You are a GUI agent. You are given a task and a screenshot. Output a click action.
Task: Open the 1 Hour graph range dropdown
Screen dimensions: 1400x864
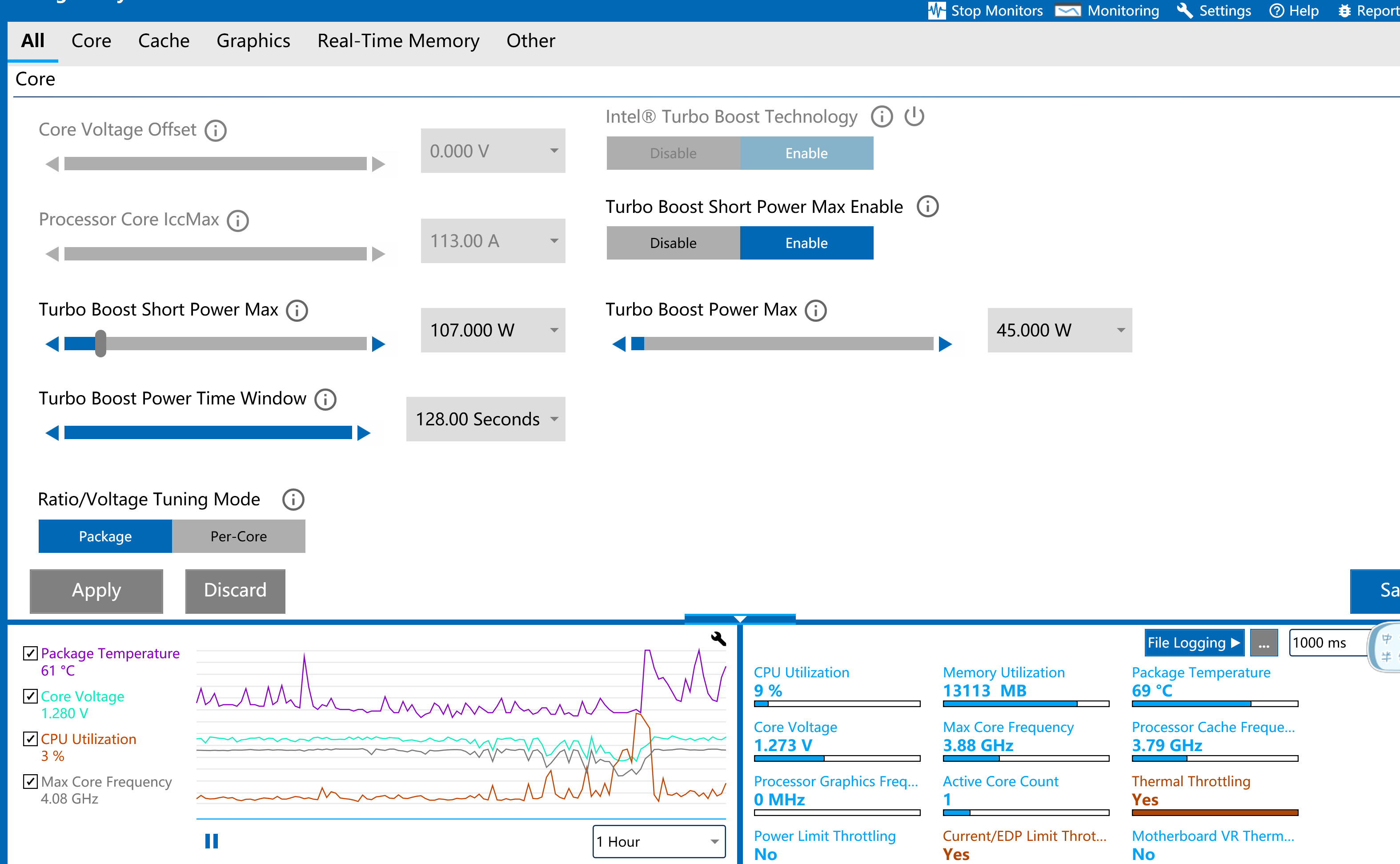coord(659,842)
